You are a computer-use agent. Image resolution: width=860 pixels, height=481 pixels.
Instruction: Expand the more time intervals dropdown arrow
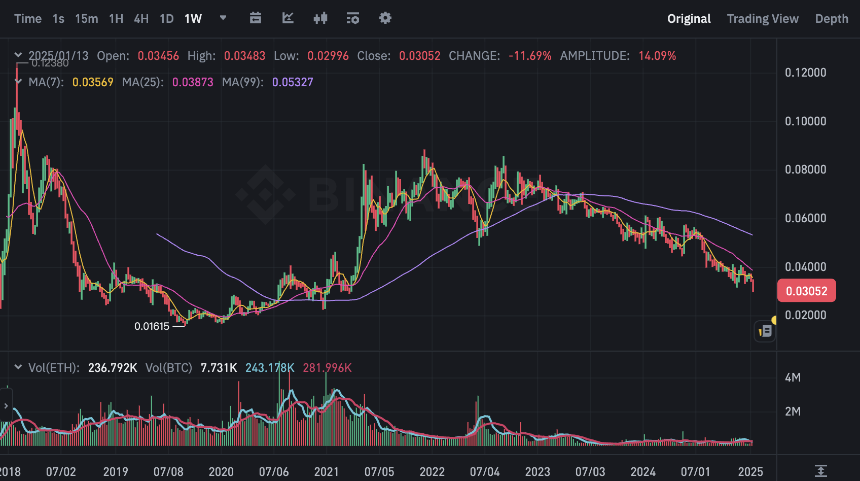[x=223, y=18]
